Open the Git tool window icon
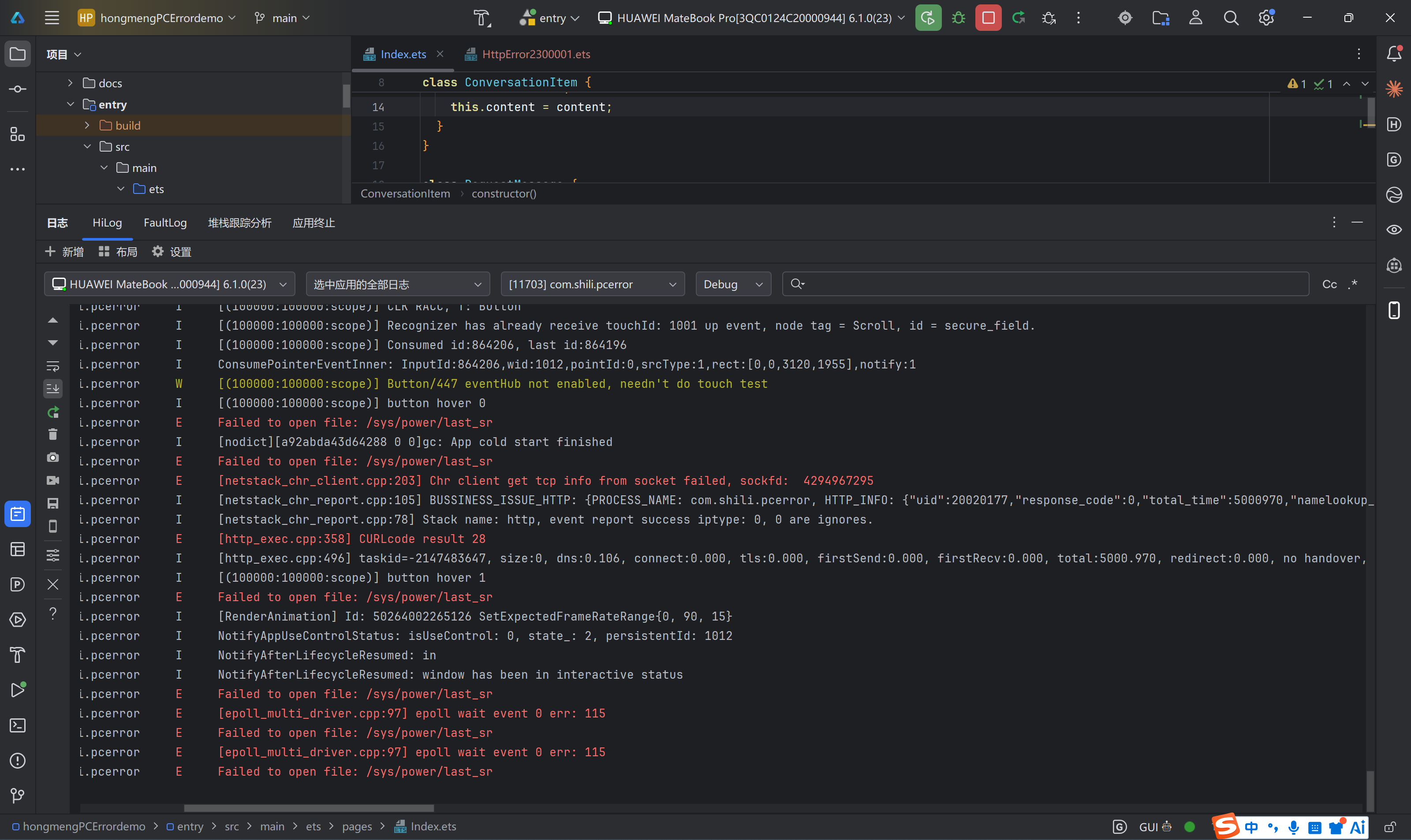The height and width of the screenshot is (840, 1411). click(18, 795)
